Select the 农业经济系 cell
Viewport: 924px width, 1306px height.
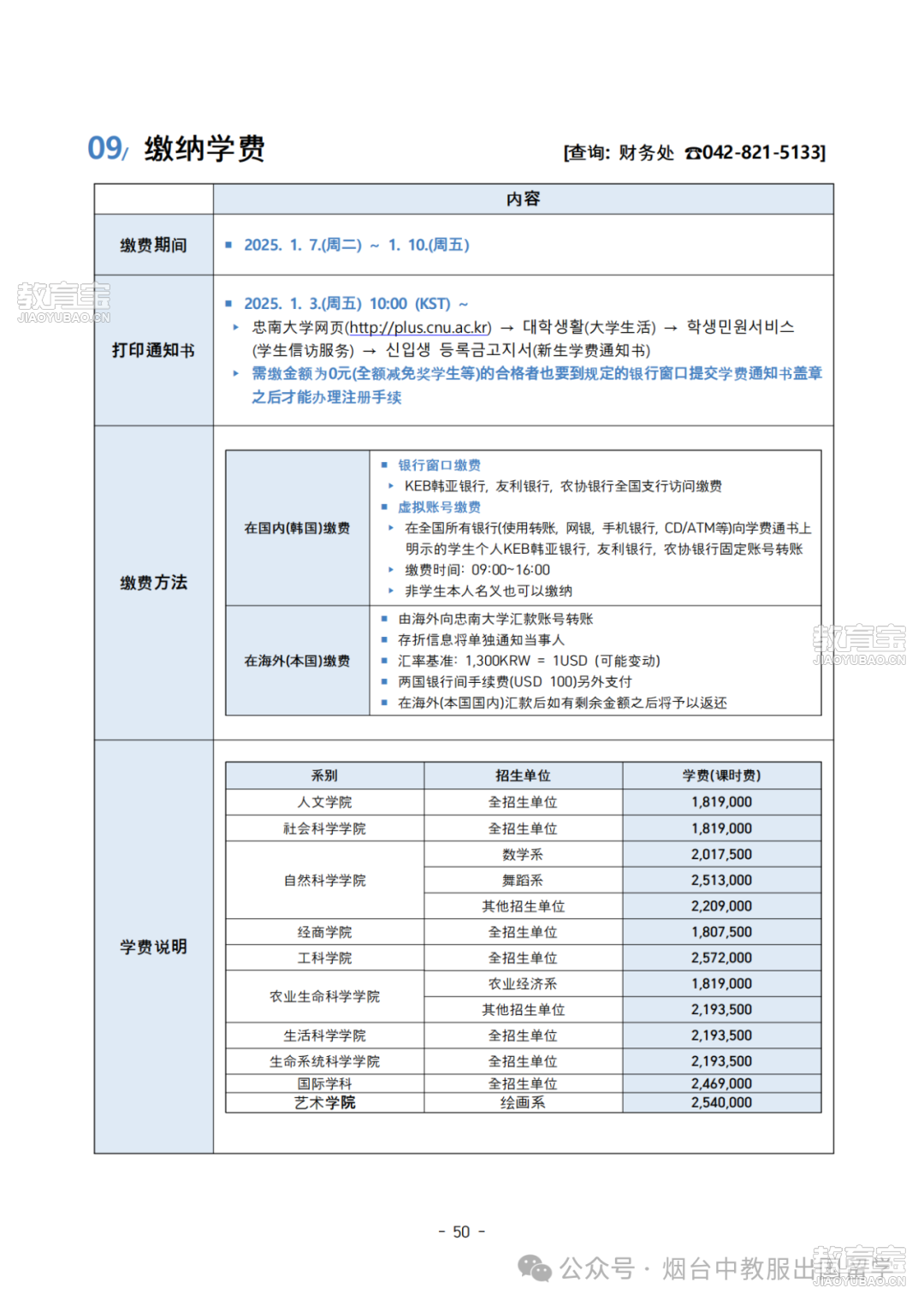point(524,983)
